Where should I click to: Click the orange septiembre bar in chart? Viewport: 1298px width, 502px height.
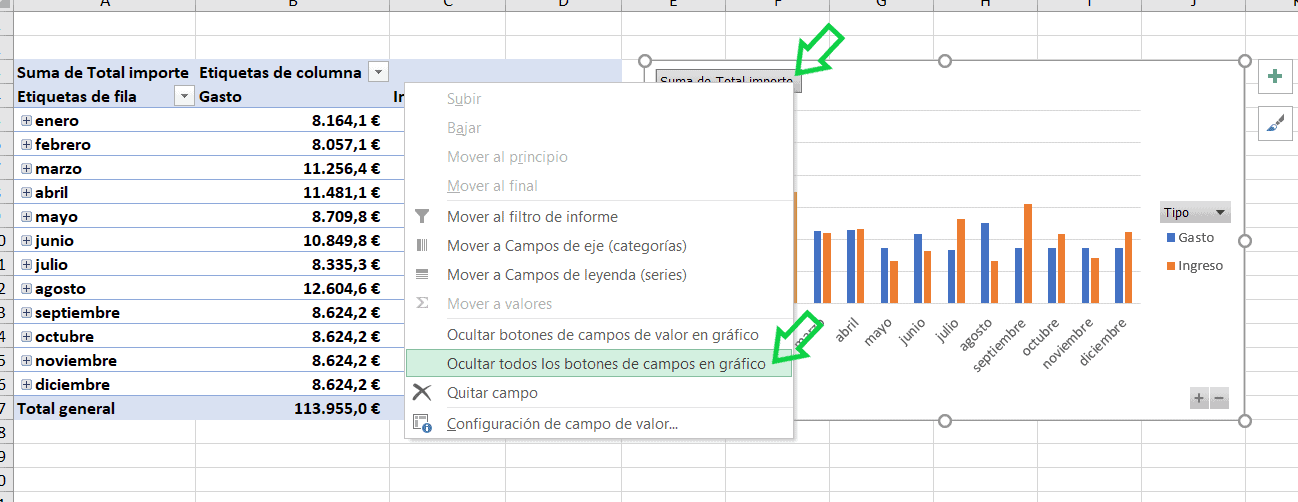(1028, 253)
